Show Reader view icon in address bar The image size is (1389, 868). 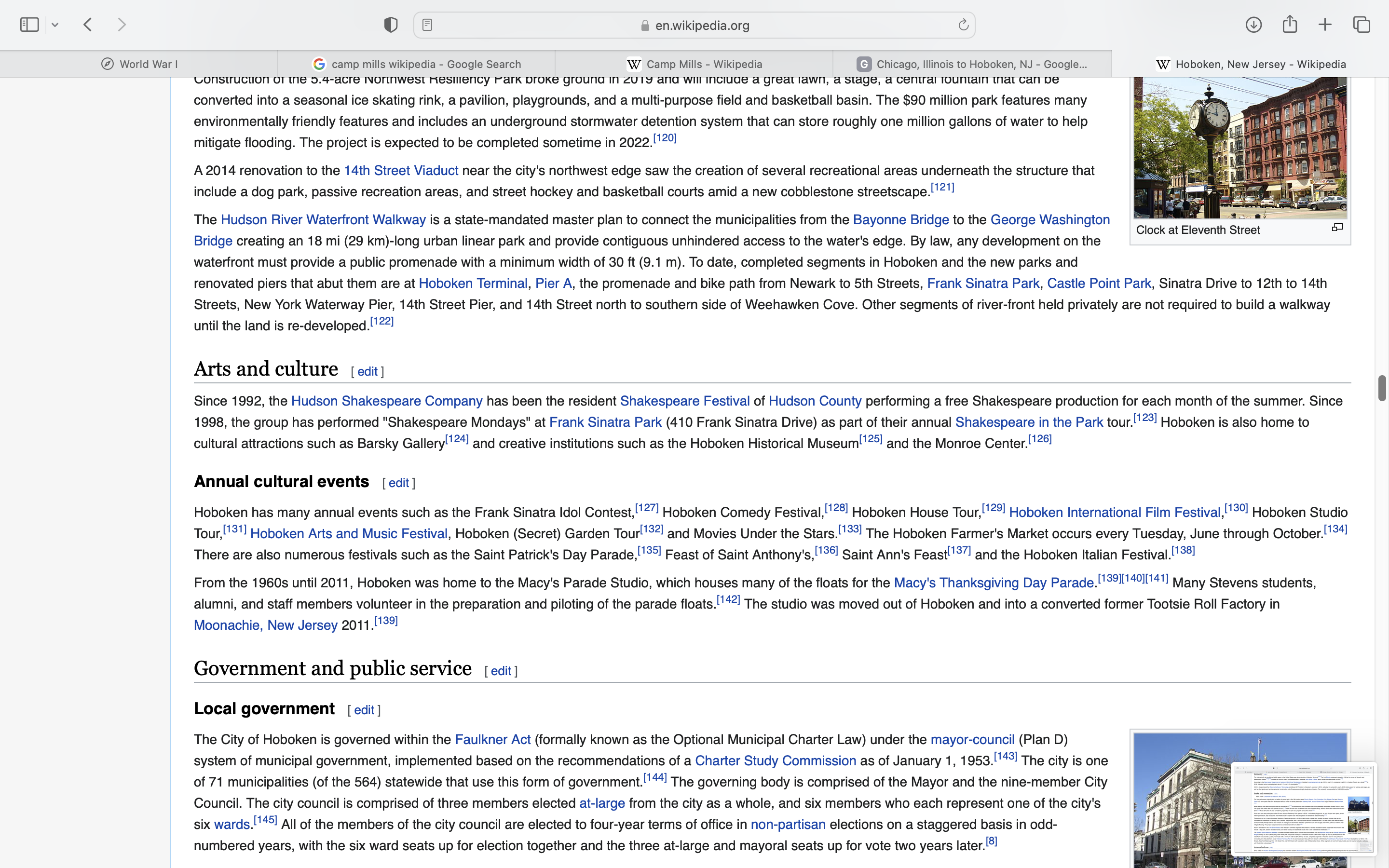coord(427,25)
